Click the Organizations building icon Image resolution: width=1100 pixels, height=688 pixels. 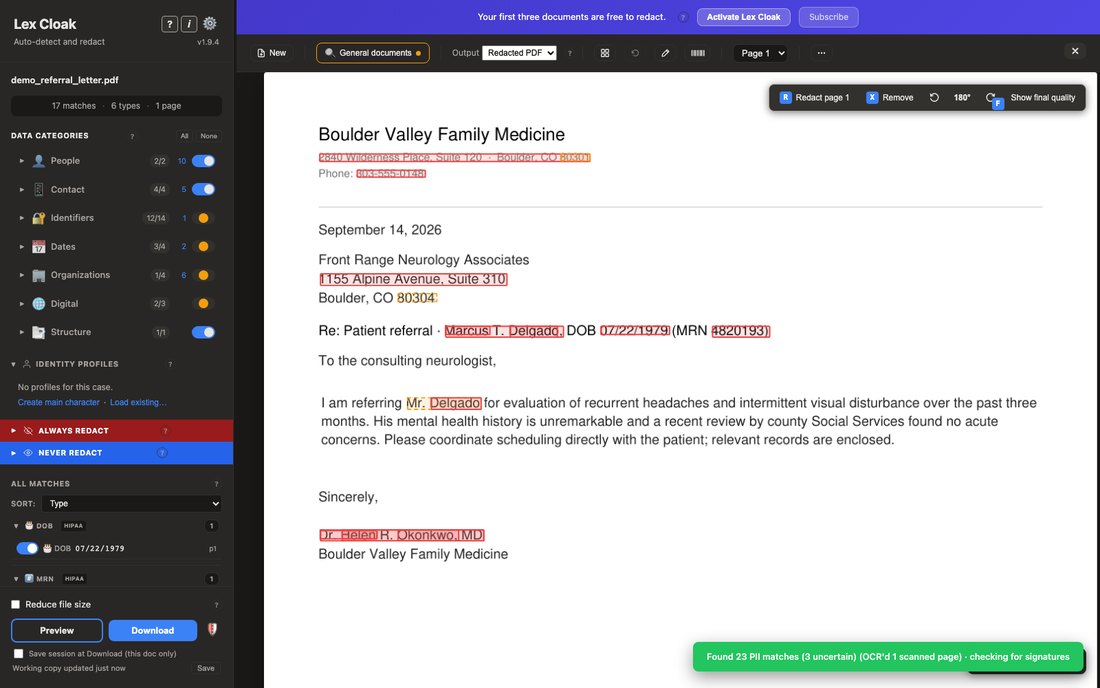[x=39, y=275]
